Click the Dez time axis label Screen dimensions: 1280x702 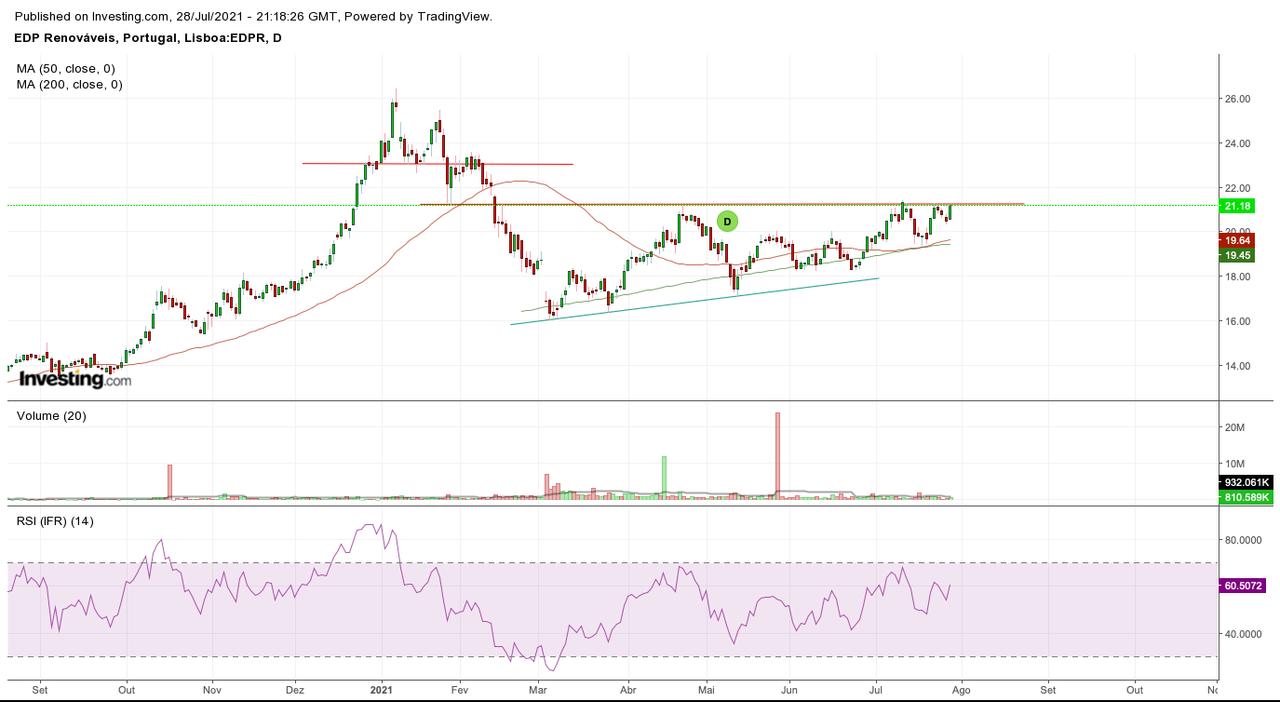(x=296, y=689)
